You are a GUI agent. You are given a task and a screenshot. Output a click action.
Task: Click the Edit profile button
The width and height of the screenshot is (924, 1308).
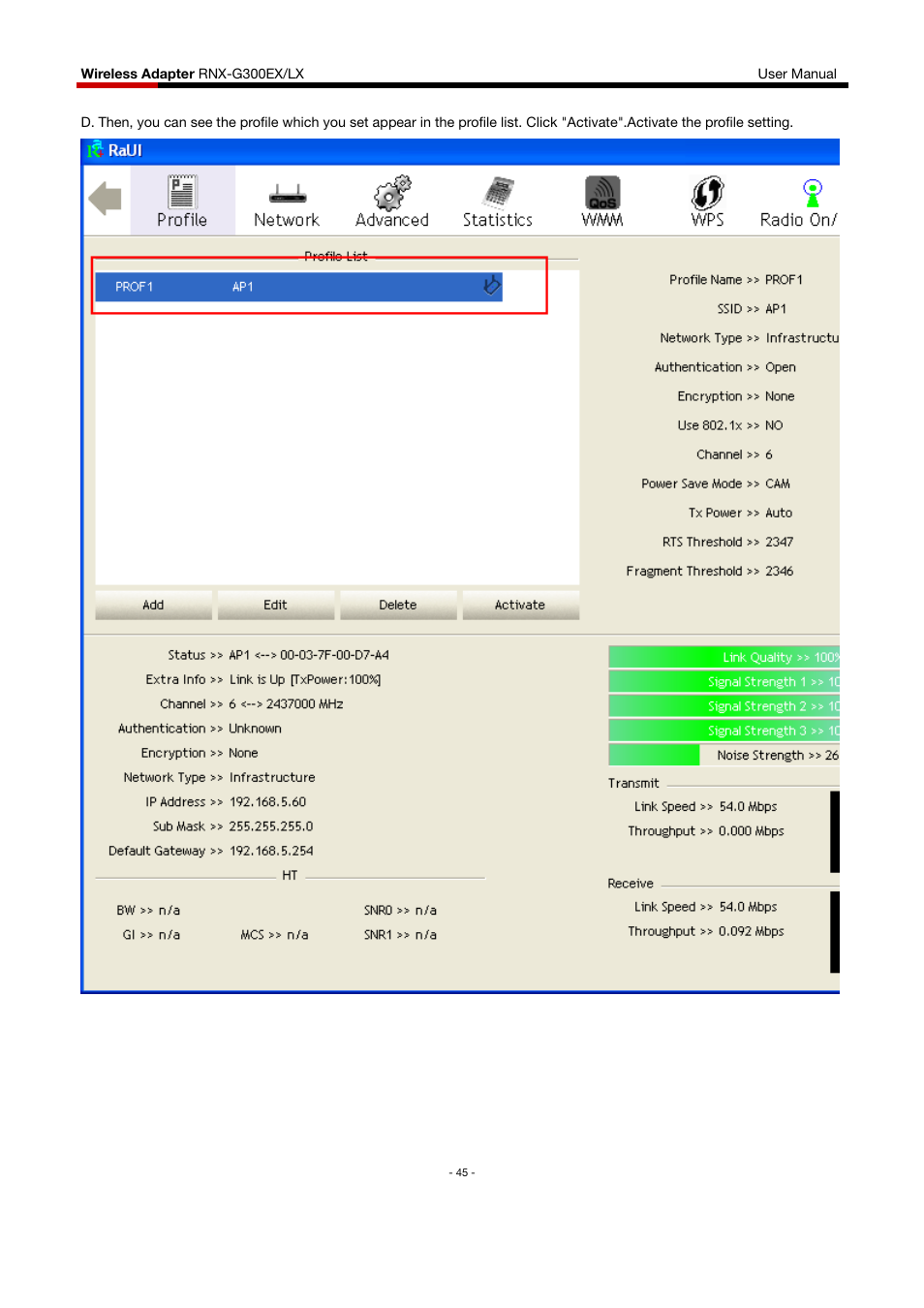275,605
